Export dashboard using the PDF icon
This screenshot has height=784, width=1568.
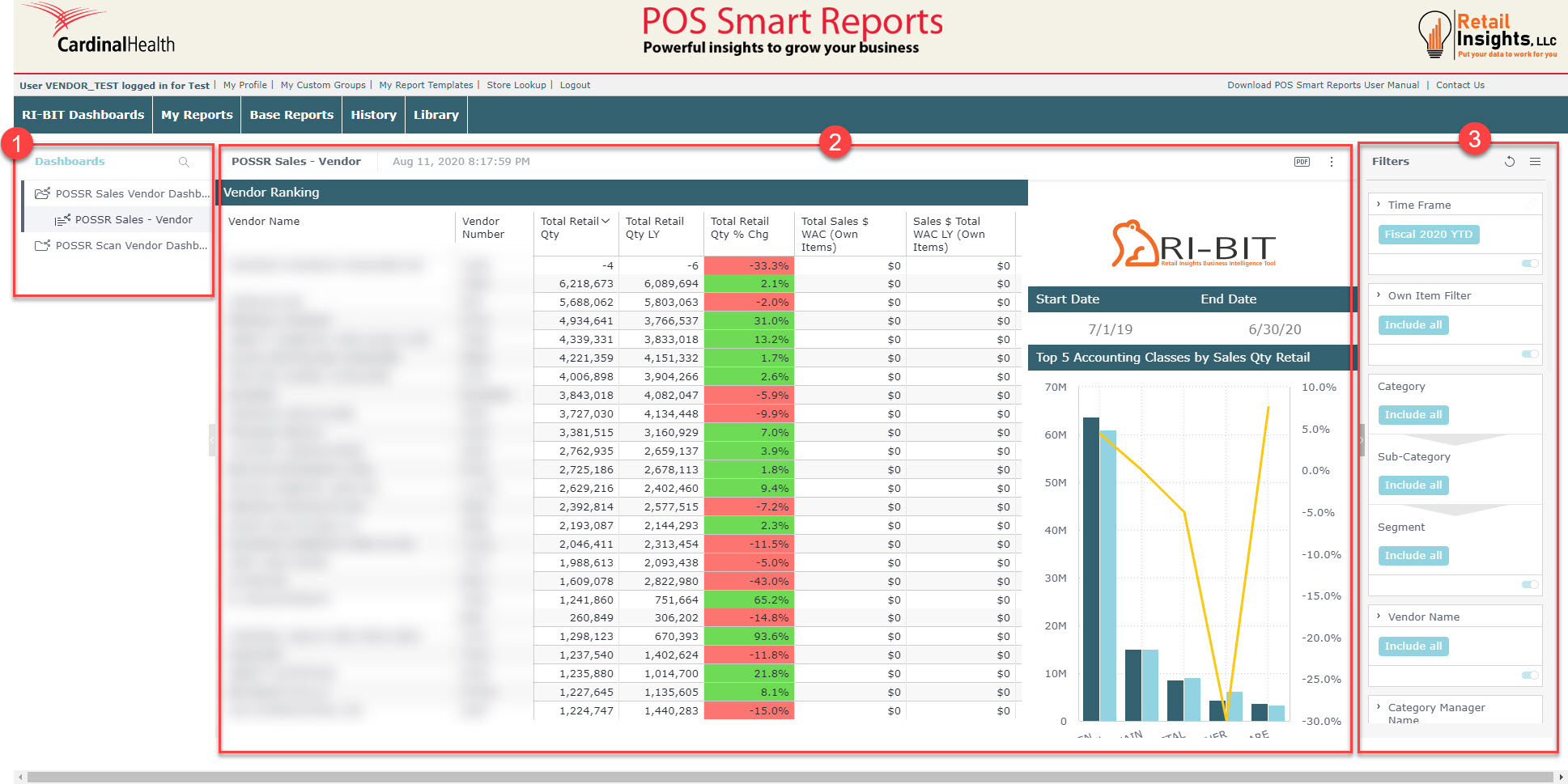point(1302,162)
